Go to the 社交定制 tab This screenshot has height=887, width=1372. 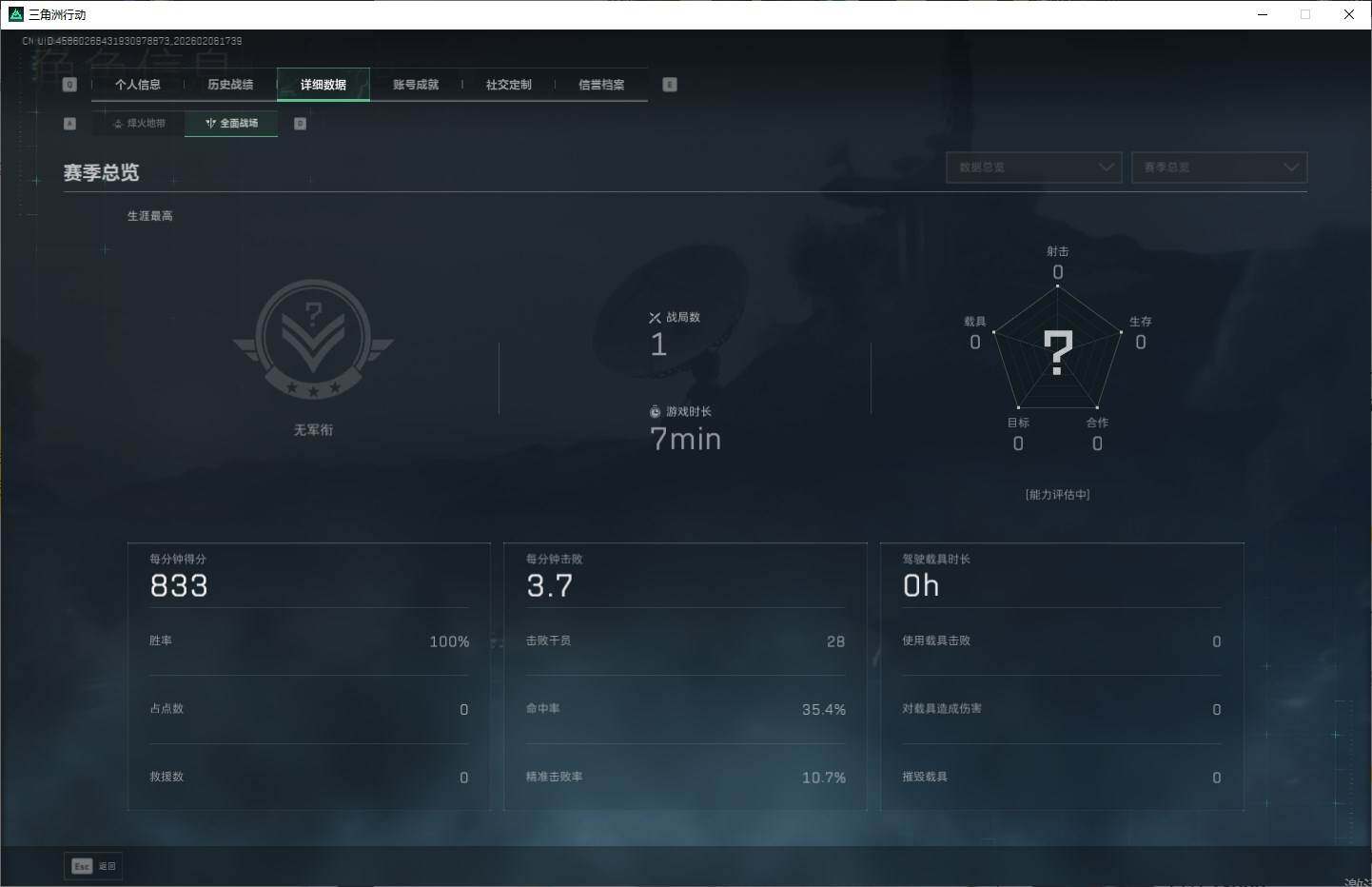pyautogui.click(x=509, y=85)
